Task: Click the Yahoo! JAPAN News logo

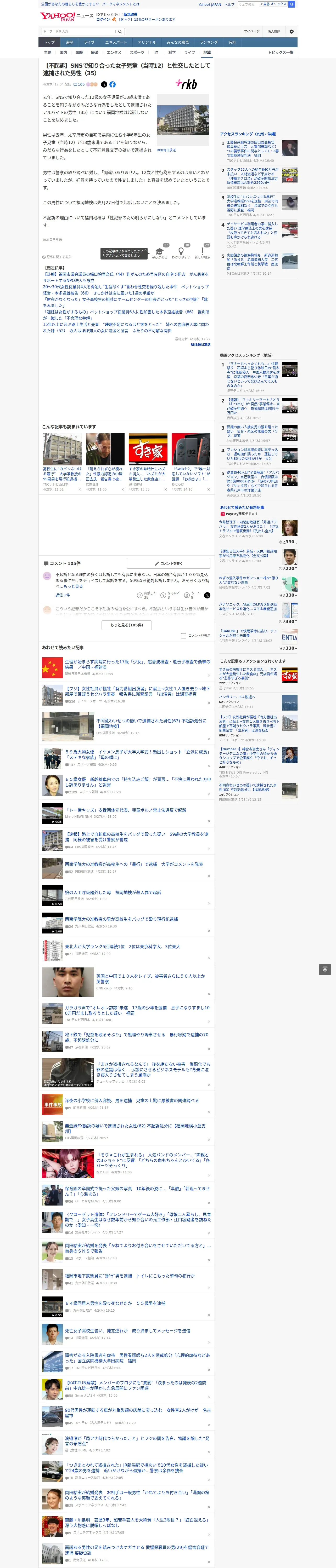Action: coord(66,16)
